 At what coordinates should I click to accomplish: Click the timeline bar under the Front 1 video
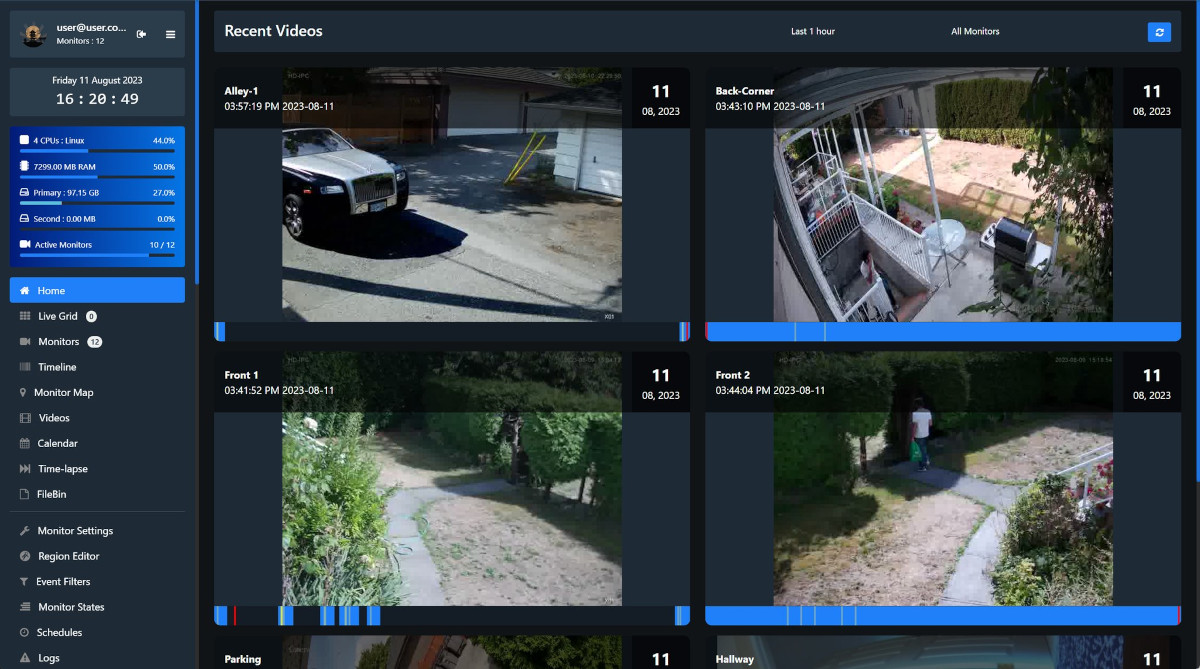tap(452, 616)
